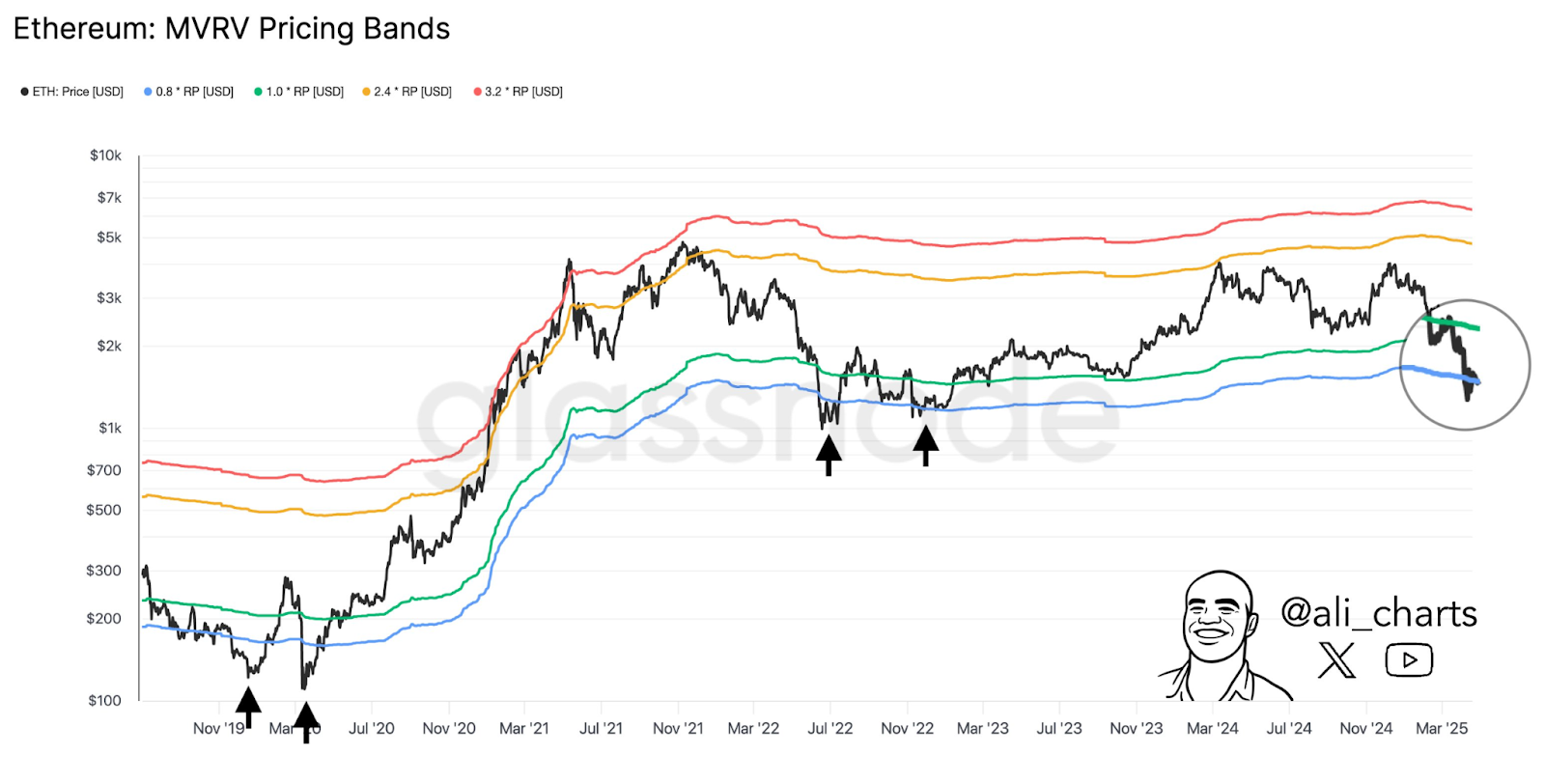The width and height of the screenshot is (1545, 784).
Task: Click the red dot of 3.2 * RP legend
Action: [x=477, y=92]
